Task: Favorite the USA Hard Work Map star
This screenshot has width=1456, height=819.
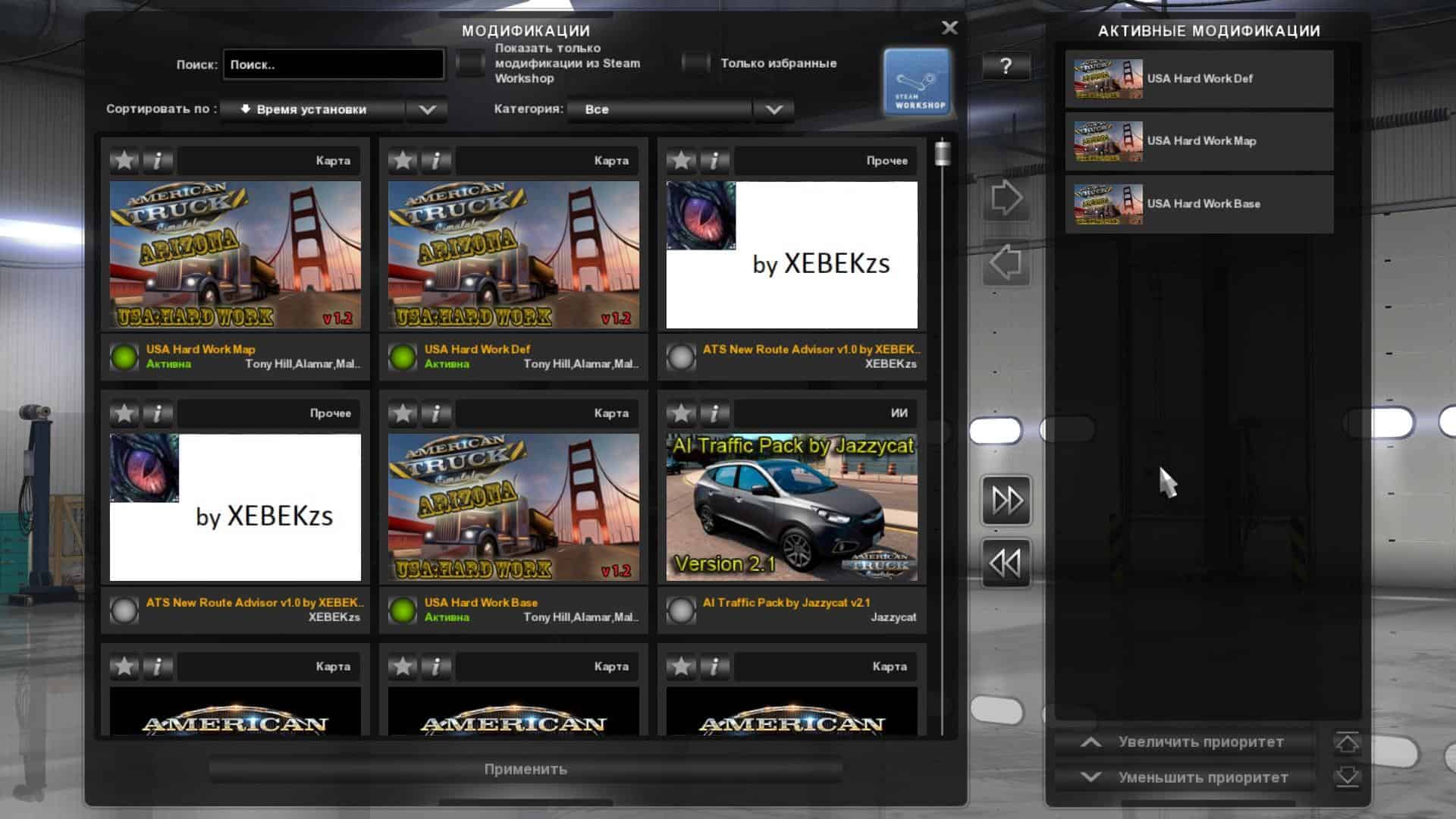Action: (124, 160)
